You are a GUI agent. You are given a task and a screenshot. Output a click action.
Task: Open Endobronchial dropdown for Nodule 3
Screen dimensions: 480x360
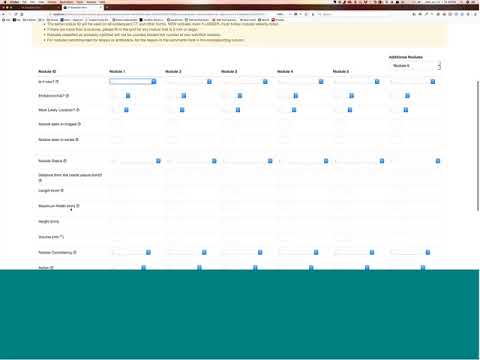point(232,96)
